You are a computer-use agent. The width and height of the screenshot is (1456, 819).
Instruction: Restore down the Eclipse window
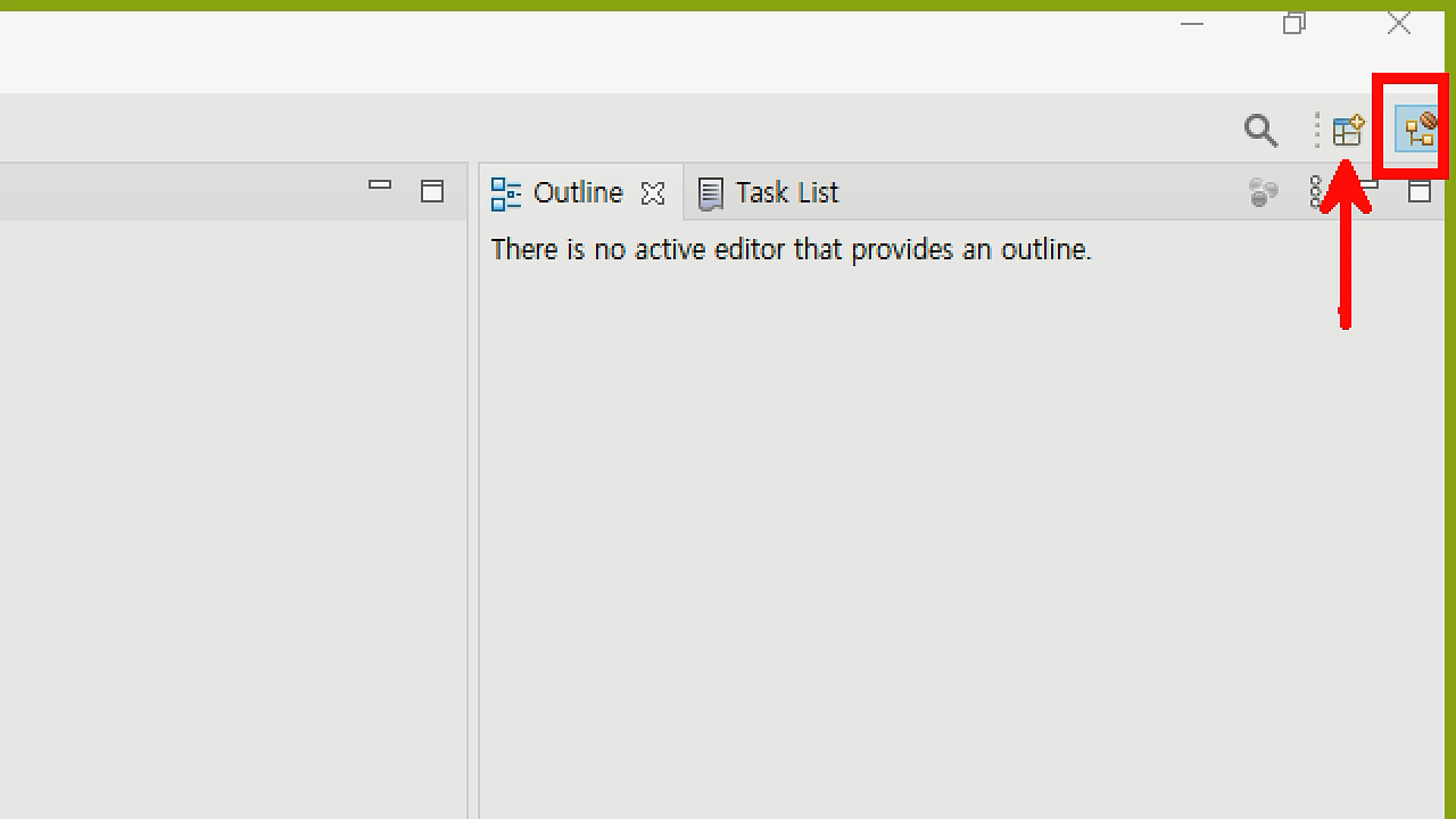click(x=1294, y=24)
